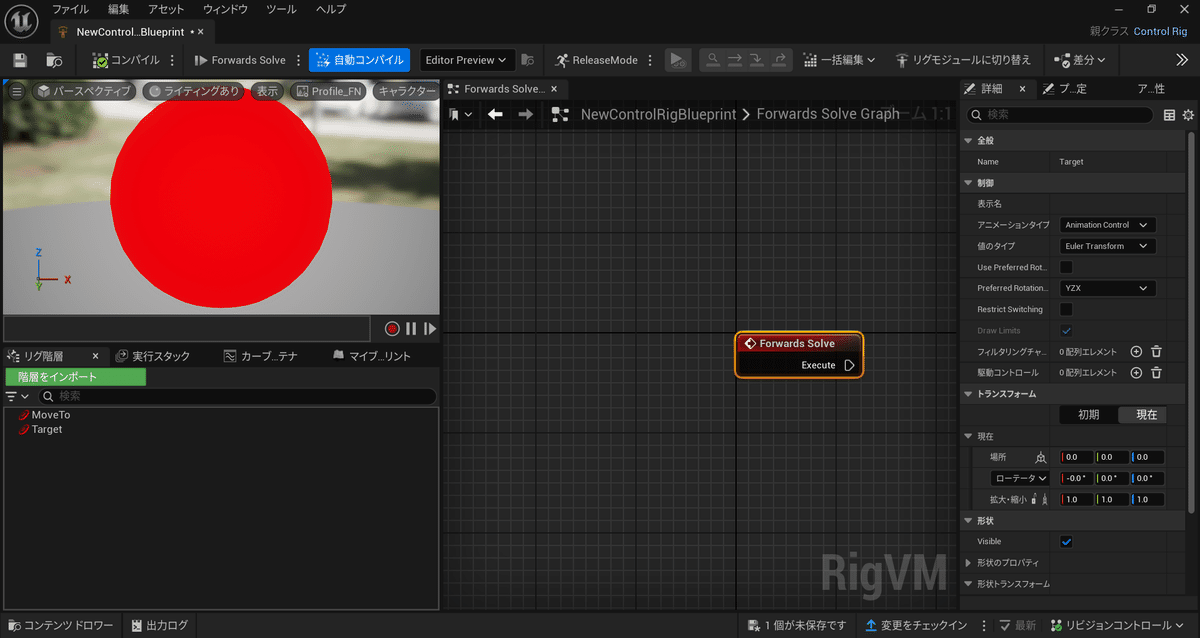Open the アニメーションタイプ Animation Control dropdown
The image size is (1200, 638).
tap(1108, 225)
